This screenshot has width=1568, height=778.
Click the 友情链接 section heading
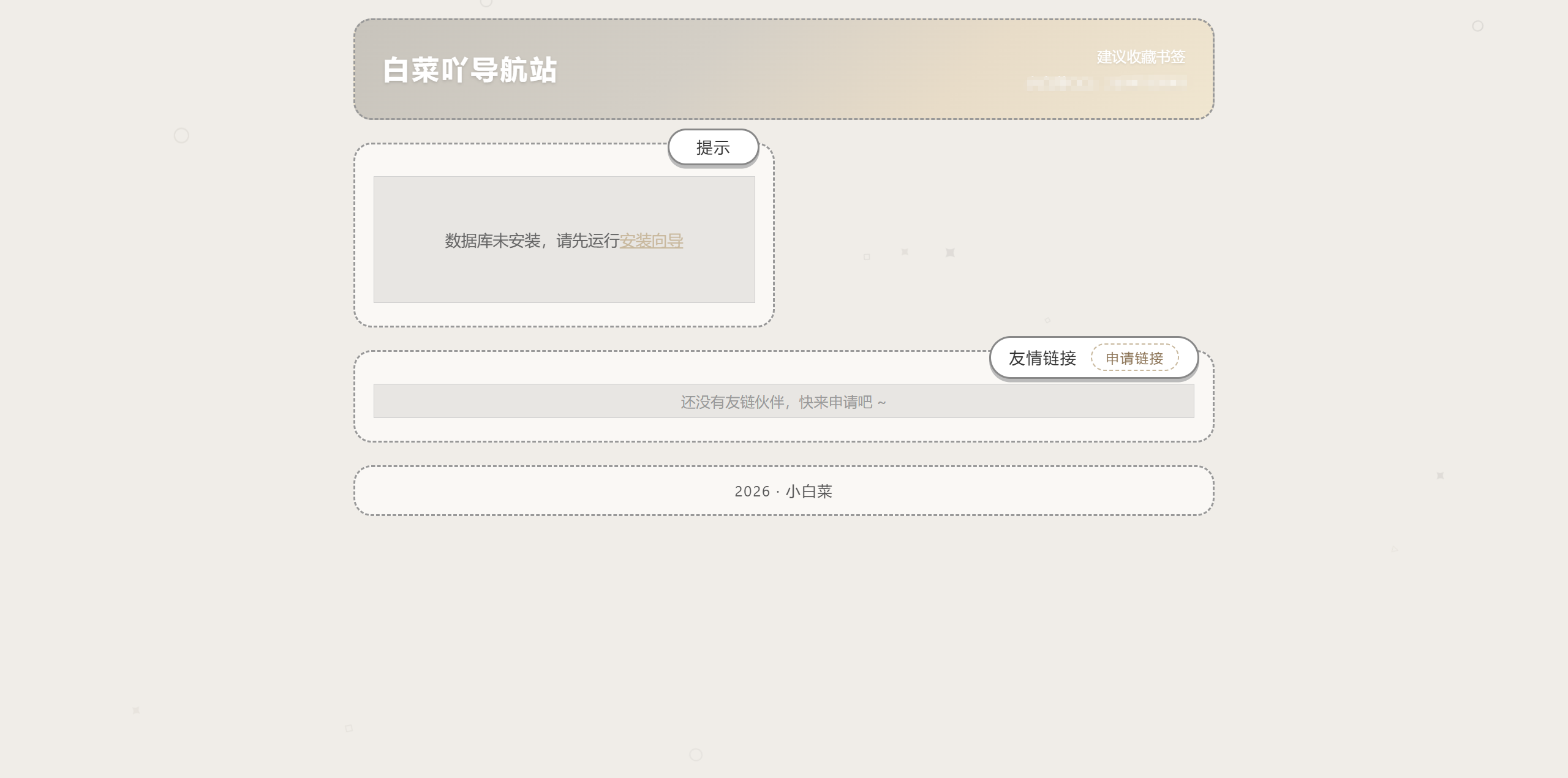click(x=1042, y=358)
